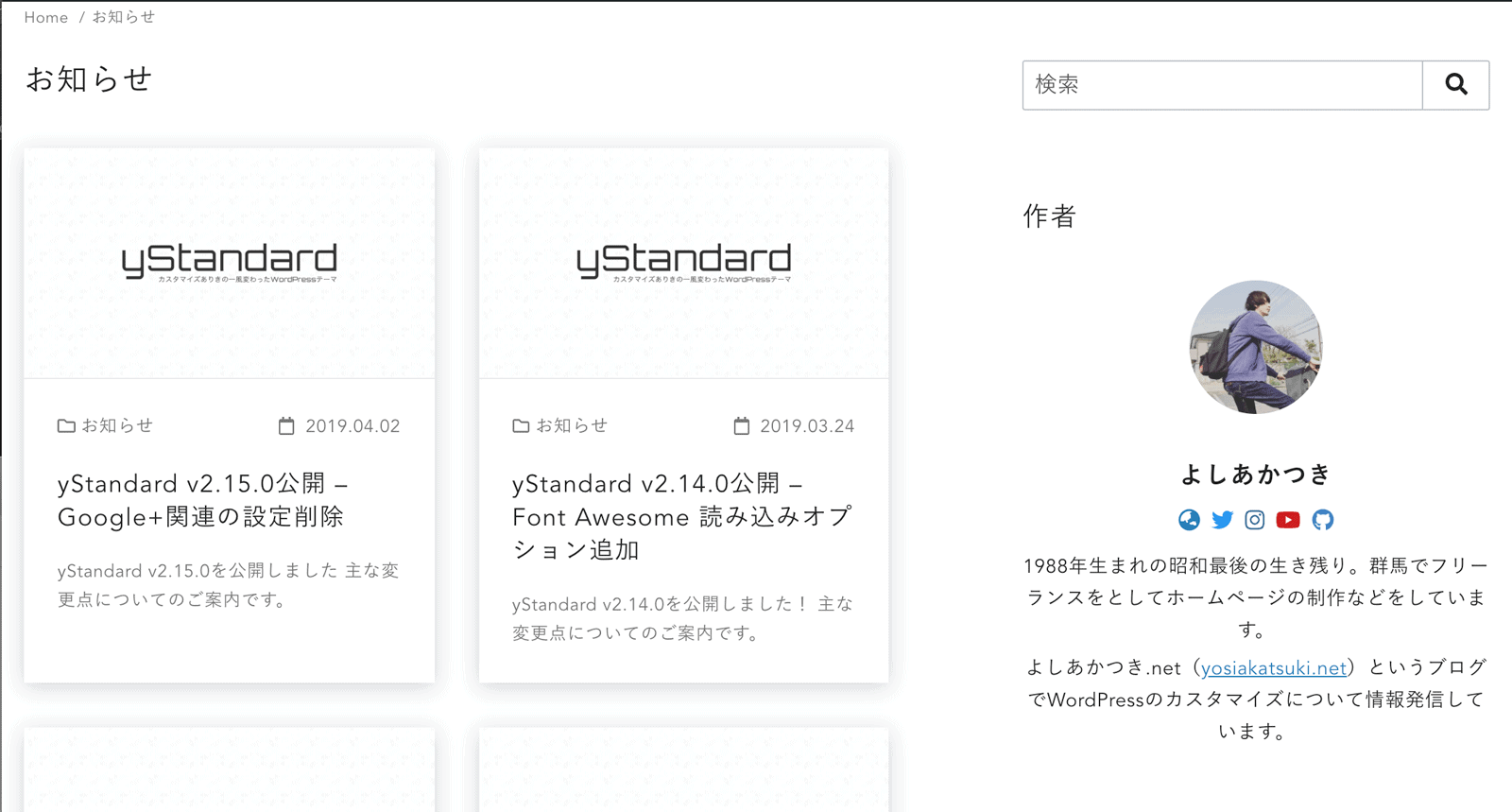Image resolution: width=1512 pixels, height=812 pixels.
Task: Click author name よしあかつき
Action: (x=1256, y=474)
